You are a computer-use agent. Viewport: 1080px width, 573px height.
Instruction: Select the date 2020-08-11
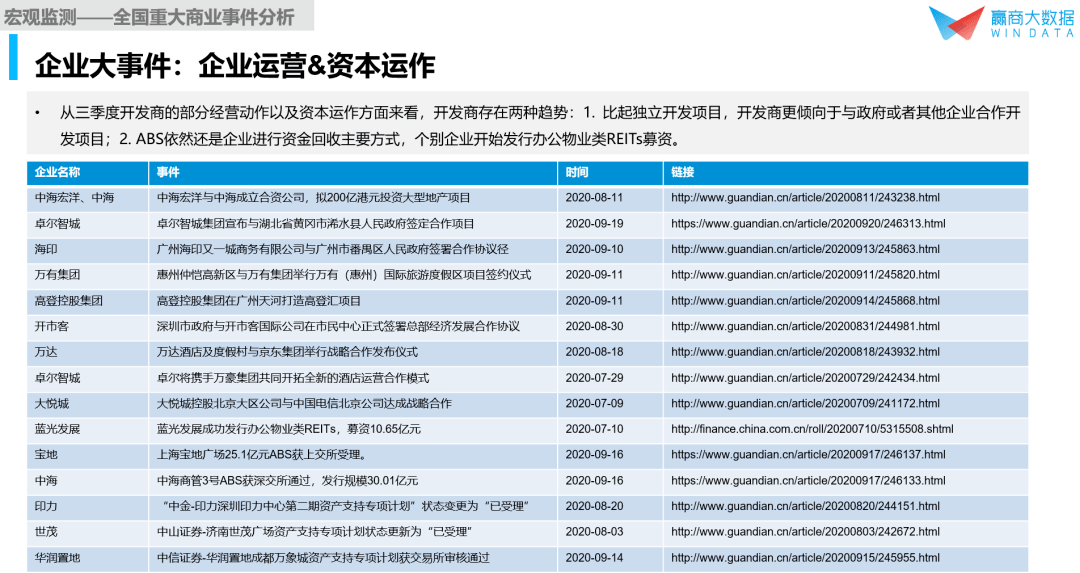(x=594, y=198)
